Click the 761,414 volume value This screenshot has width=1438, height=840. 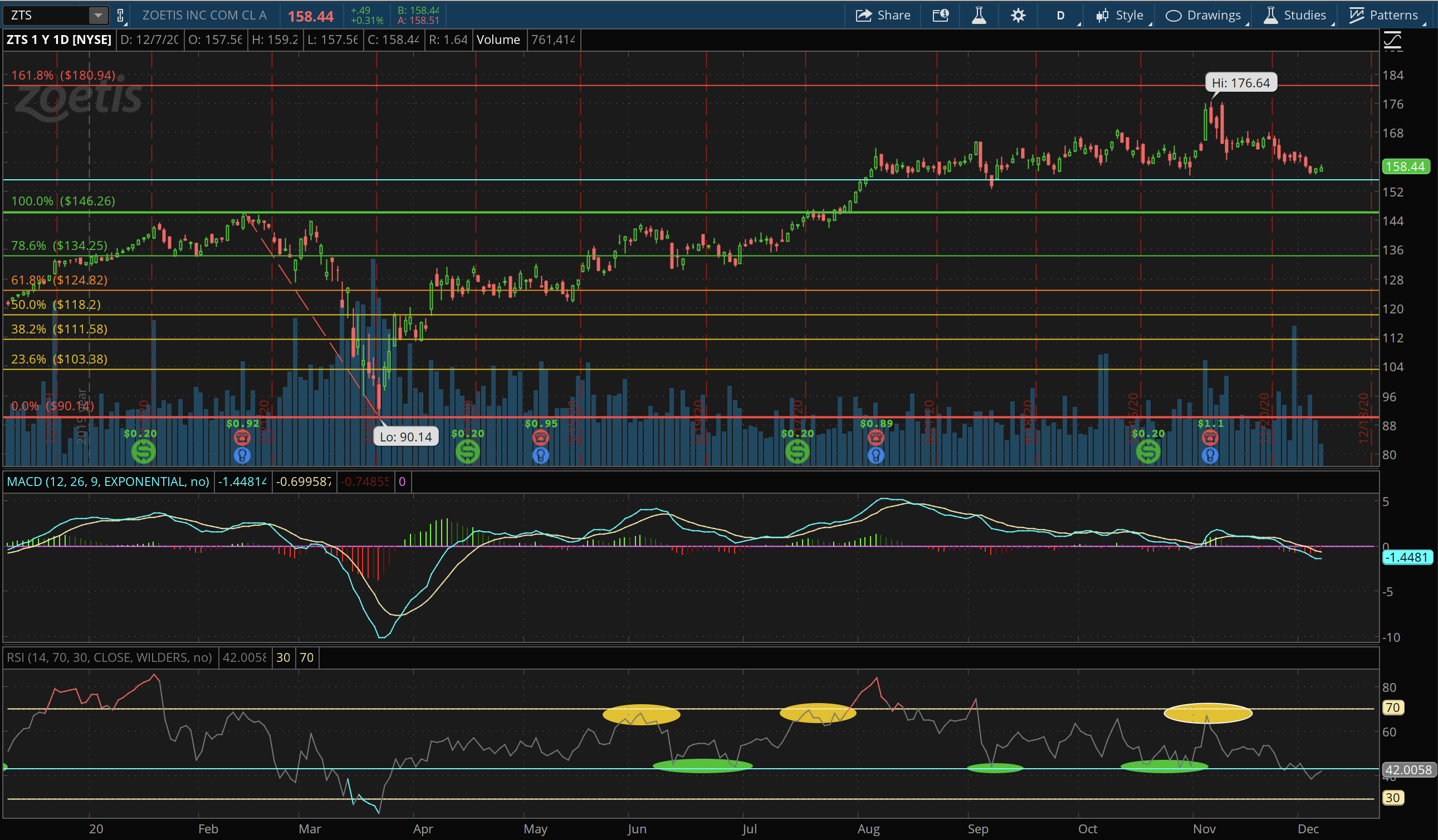[553, 40]
